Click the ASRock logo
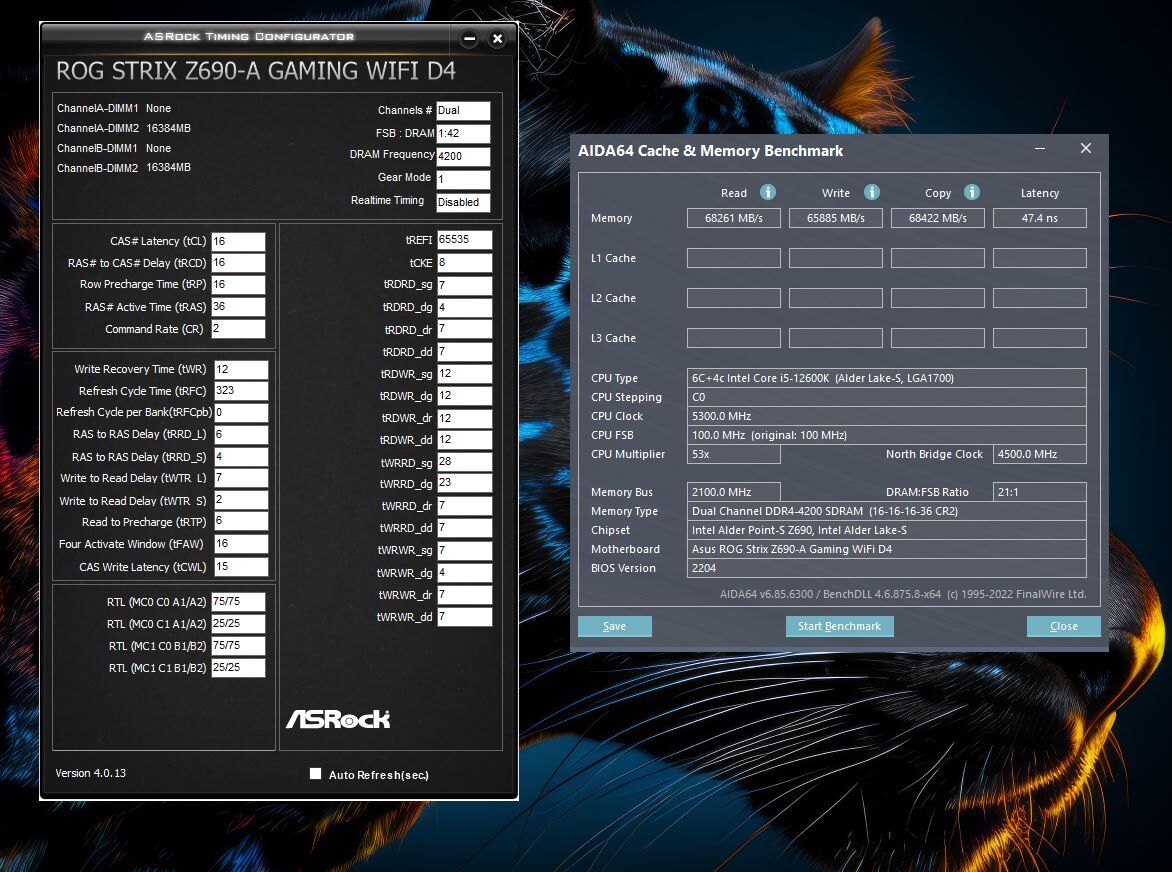The width and height of the screenshot is (1172, 872). (x=338, y=719)
